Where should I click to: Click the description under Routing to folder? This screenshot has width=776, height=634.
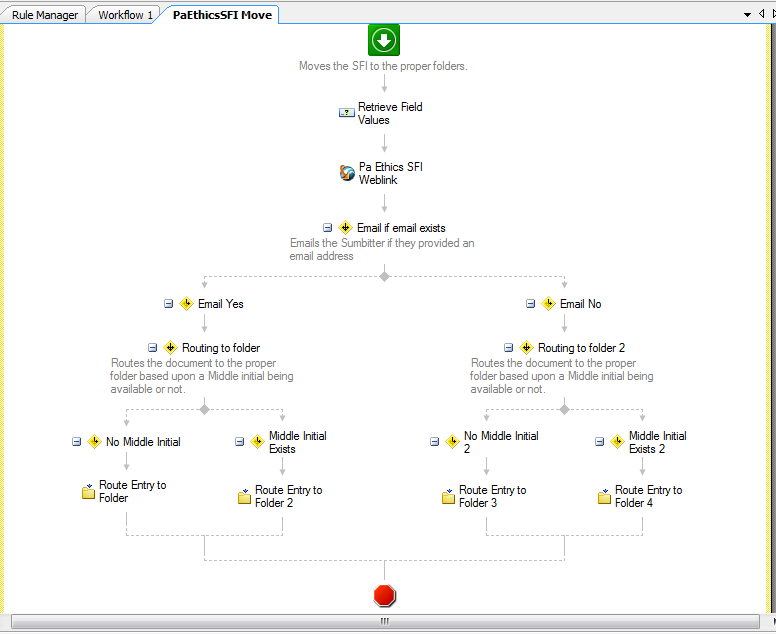click(201, 376)
